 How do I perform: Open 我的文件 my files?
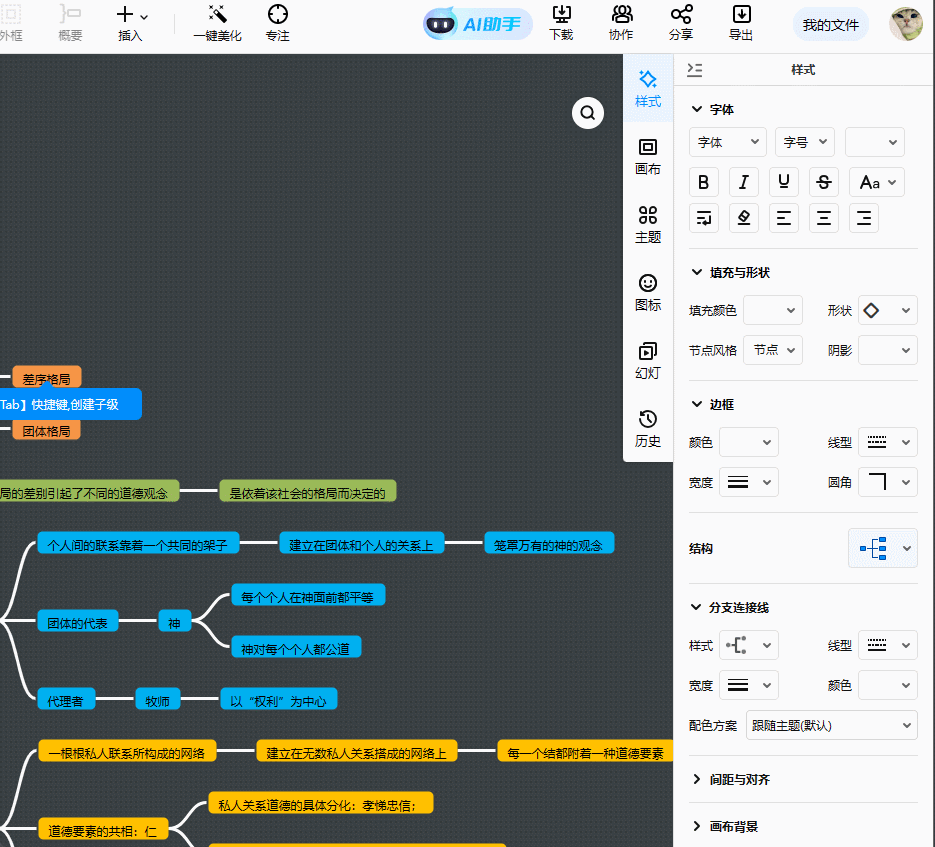pos(831,24)
